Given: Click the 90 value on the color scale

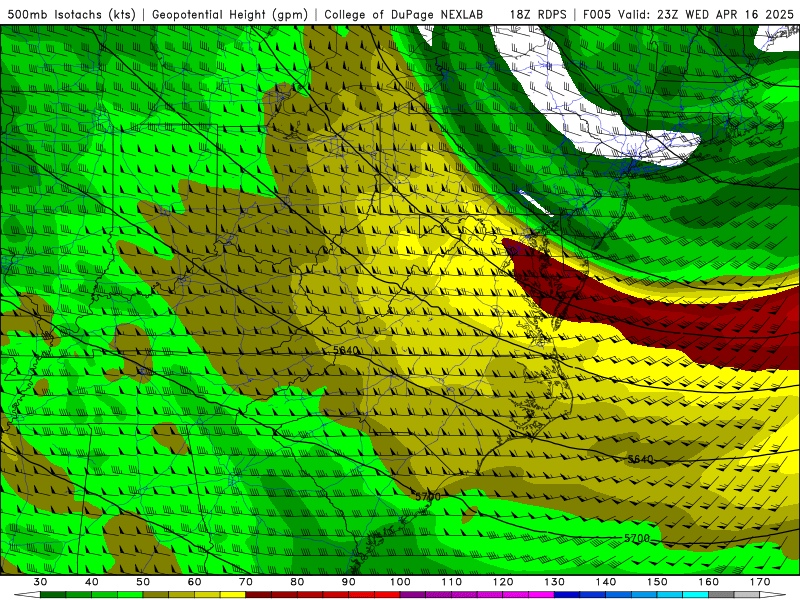Looking at the screenshot, I should pyautogui.click(x=349, y=582).
